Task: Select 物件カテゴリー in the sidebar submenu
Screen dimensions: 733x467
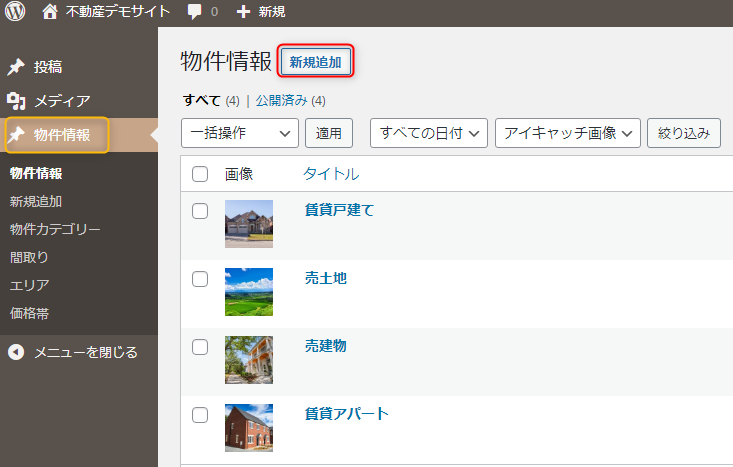Action: coord(55,229)
